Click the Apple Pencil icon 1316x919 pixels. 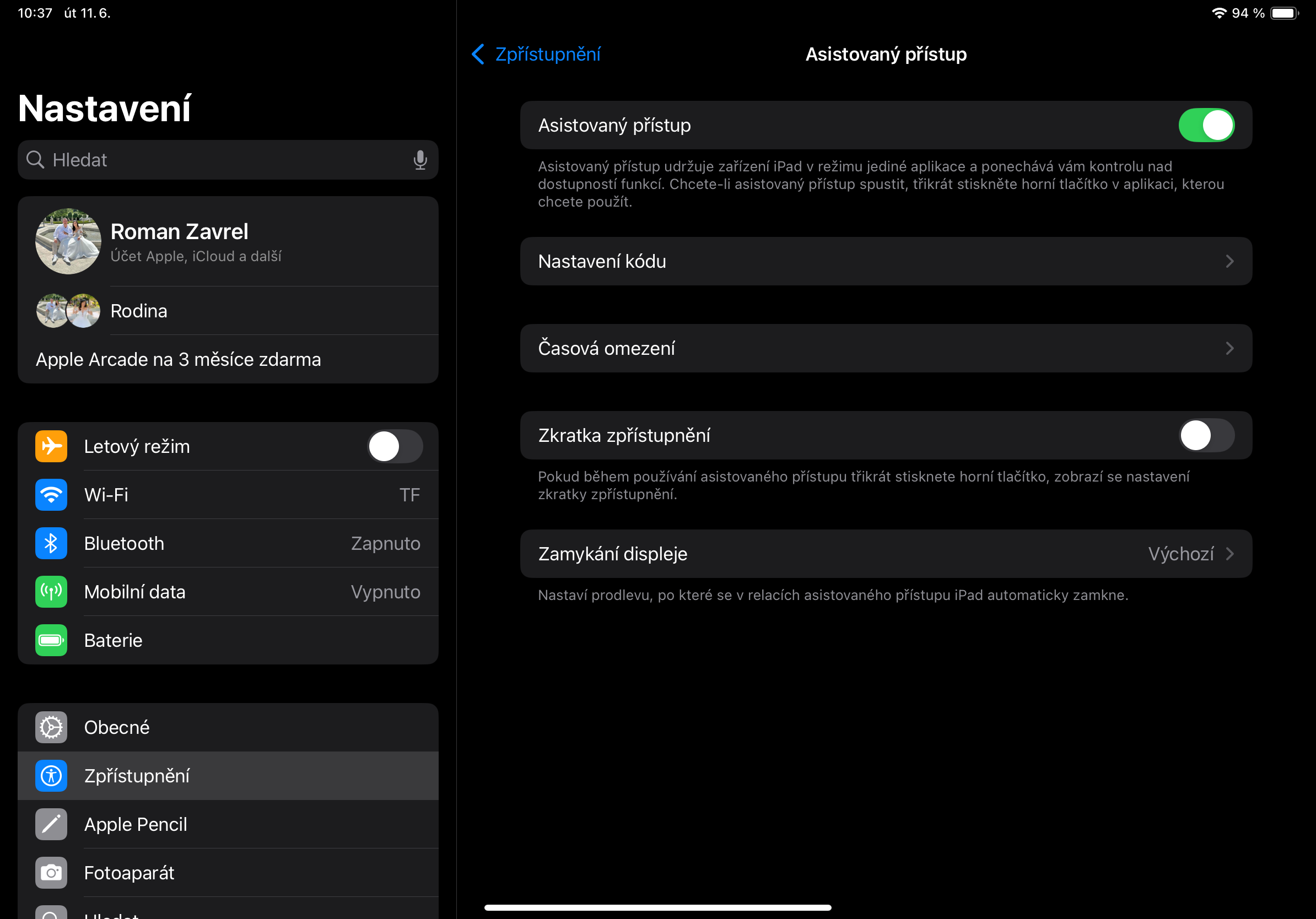coord(51,824)
